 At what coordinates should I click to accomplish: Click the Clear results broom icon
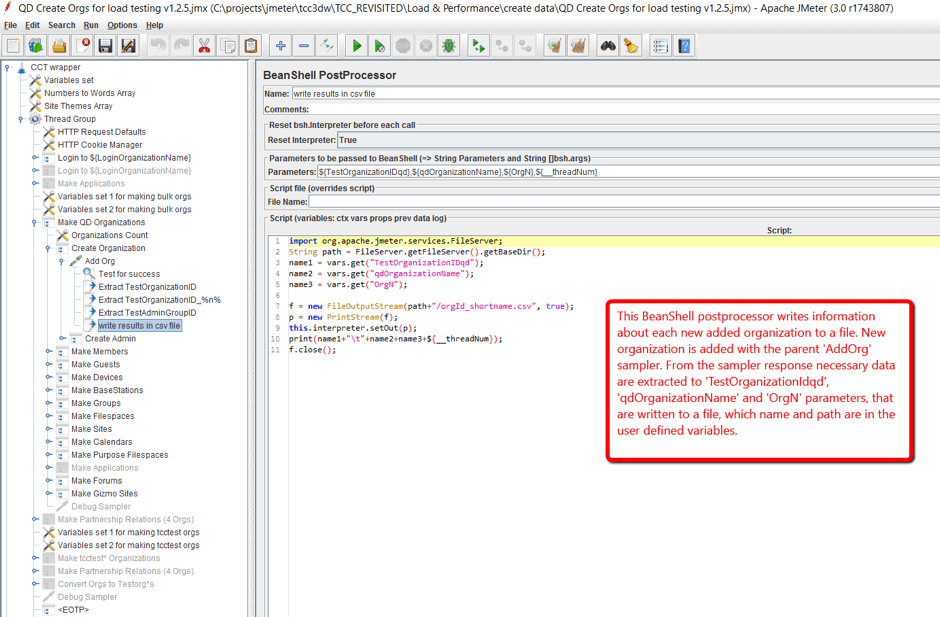555,46
